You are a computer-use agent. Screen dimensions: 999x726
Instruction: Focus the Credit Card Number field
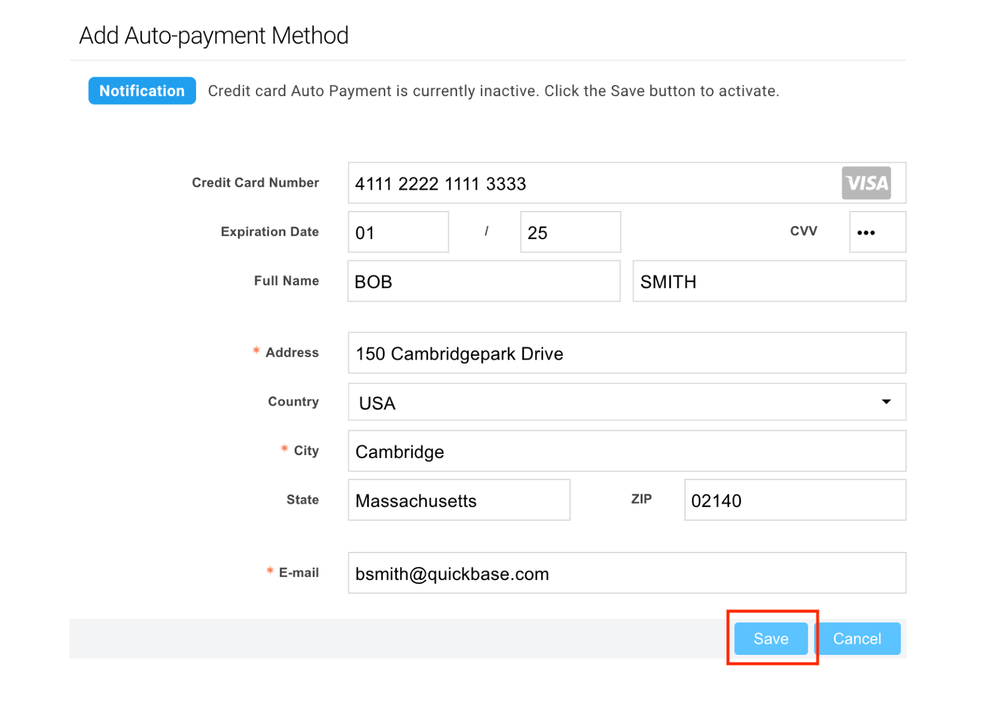[x=627, y=183]
